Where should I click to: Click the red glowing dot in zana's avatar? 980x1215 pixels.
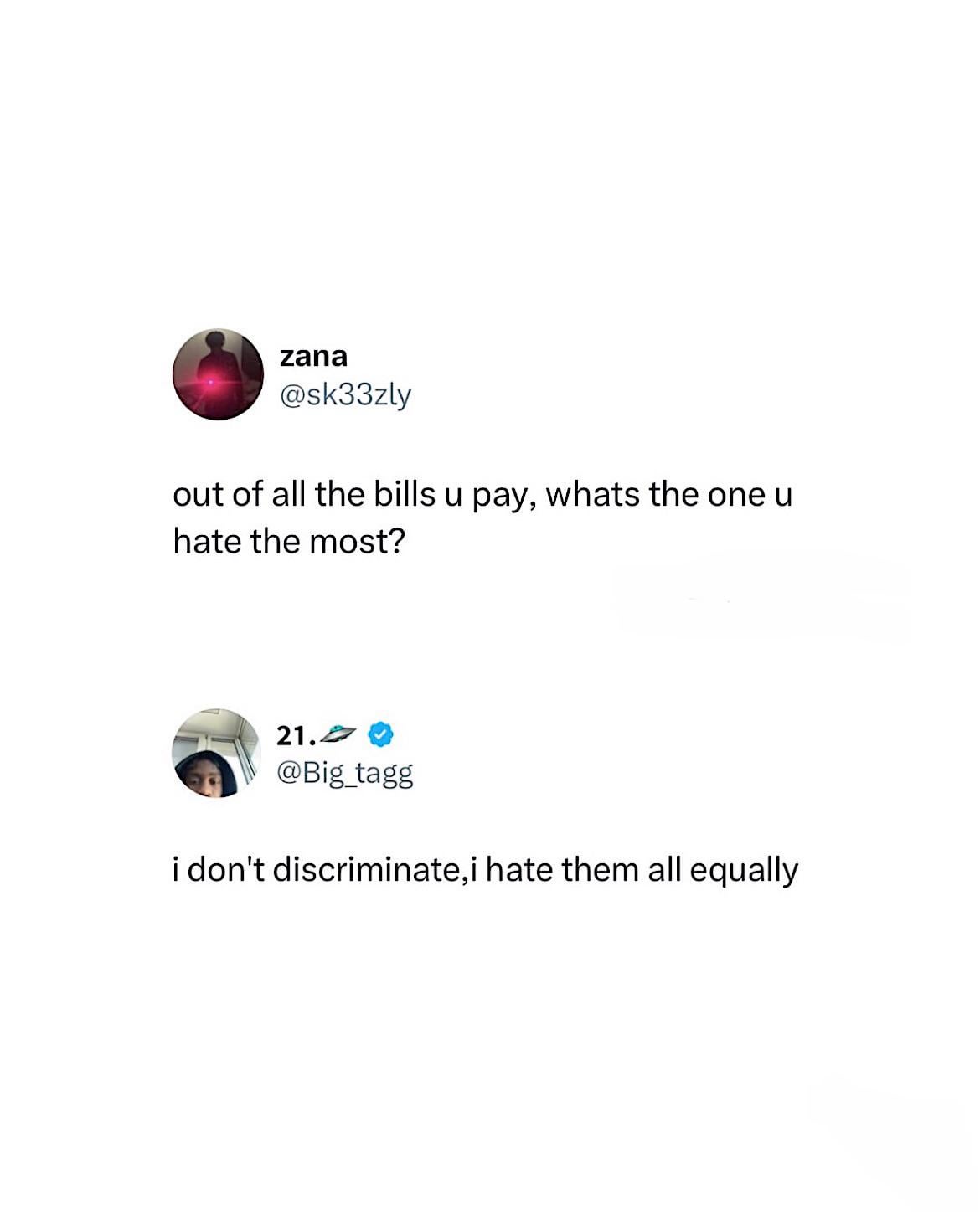(211, 382)
